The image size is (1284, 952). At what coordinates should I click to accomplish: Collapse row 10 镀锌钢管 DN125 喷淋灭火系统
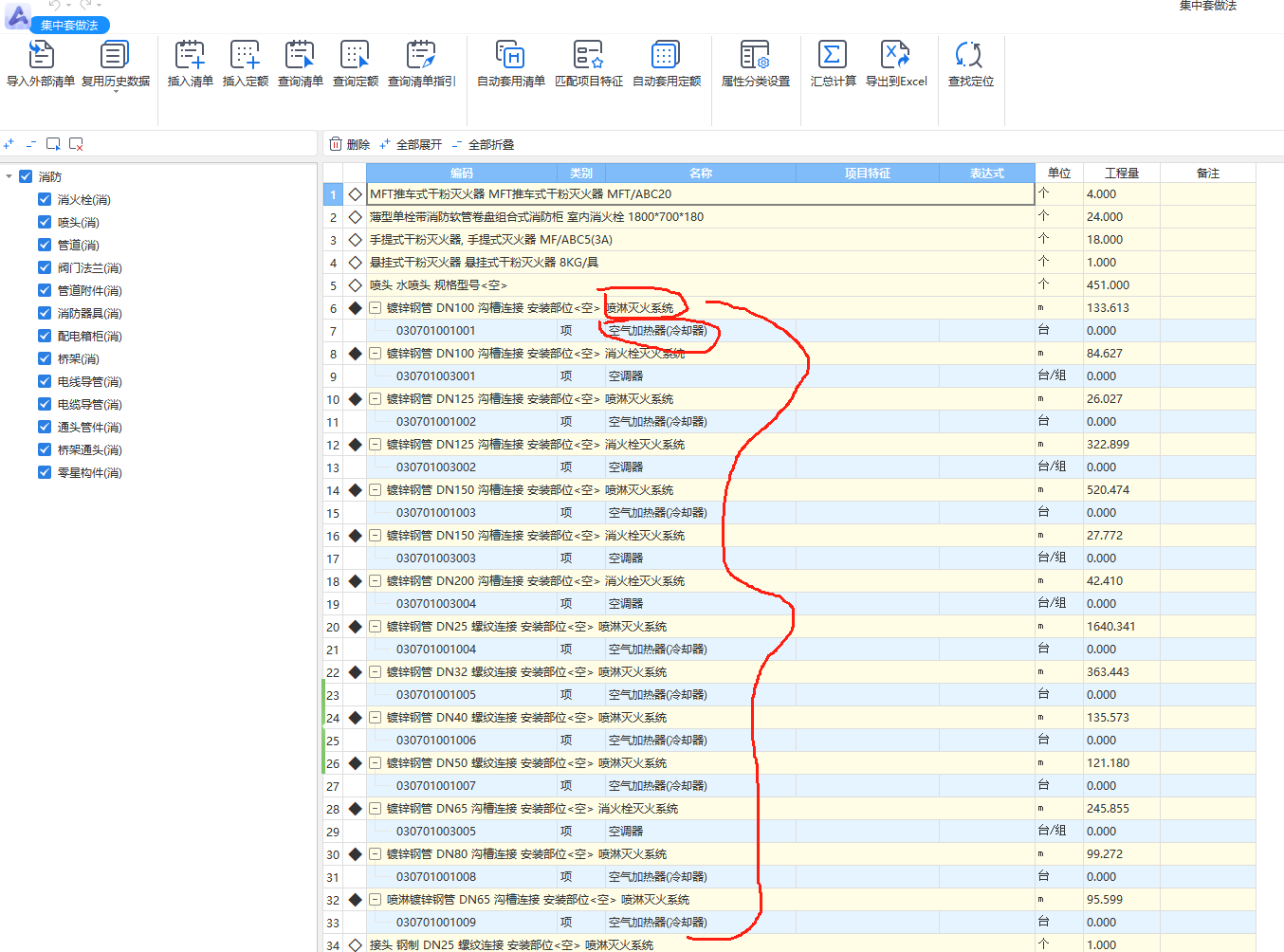coord(376,399)
